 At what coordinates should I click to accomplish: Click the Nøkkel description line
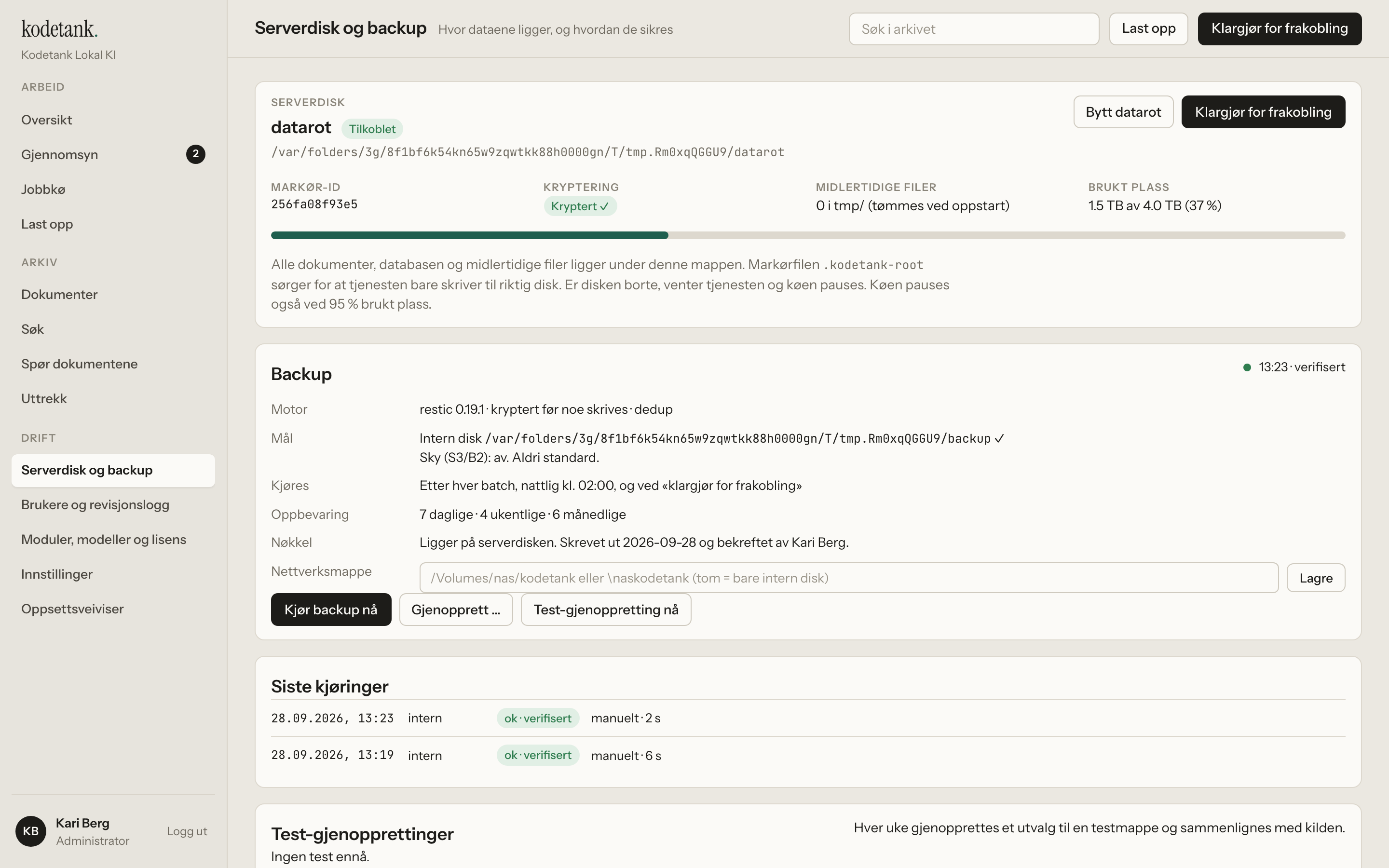634,542
